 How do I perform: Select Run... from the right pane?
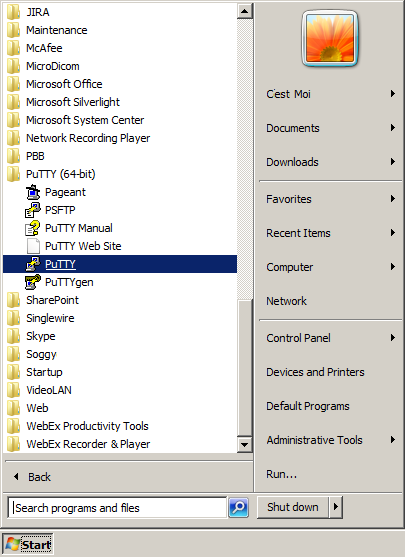click(x=282, y=474)
